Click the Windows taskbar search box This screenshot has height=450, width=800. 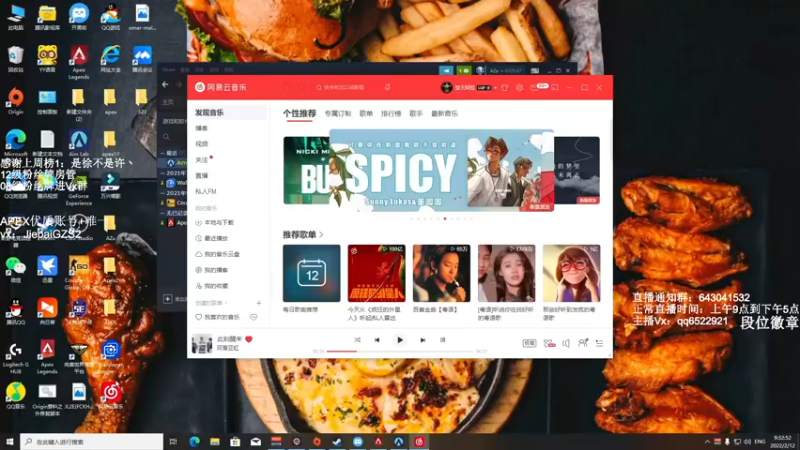pyautogui.click(x=92, y=441)
